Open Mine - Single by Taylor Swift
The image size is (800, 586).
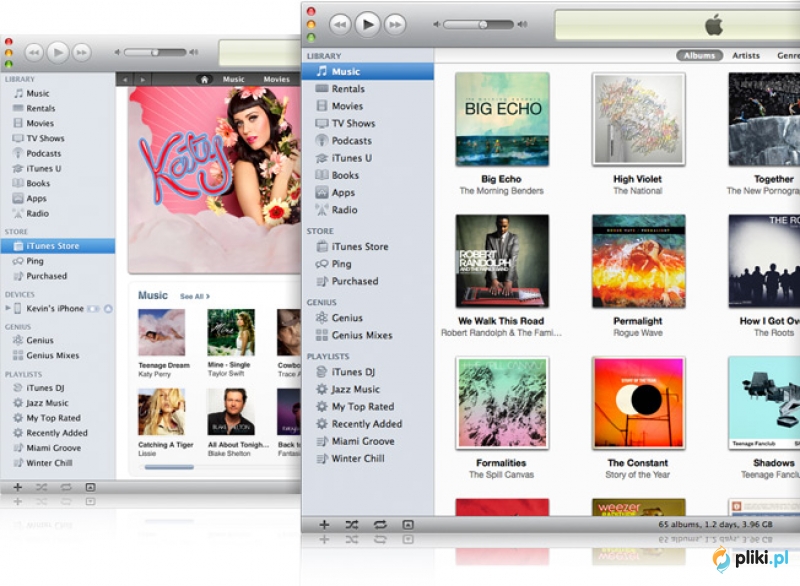231,333
